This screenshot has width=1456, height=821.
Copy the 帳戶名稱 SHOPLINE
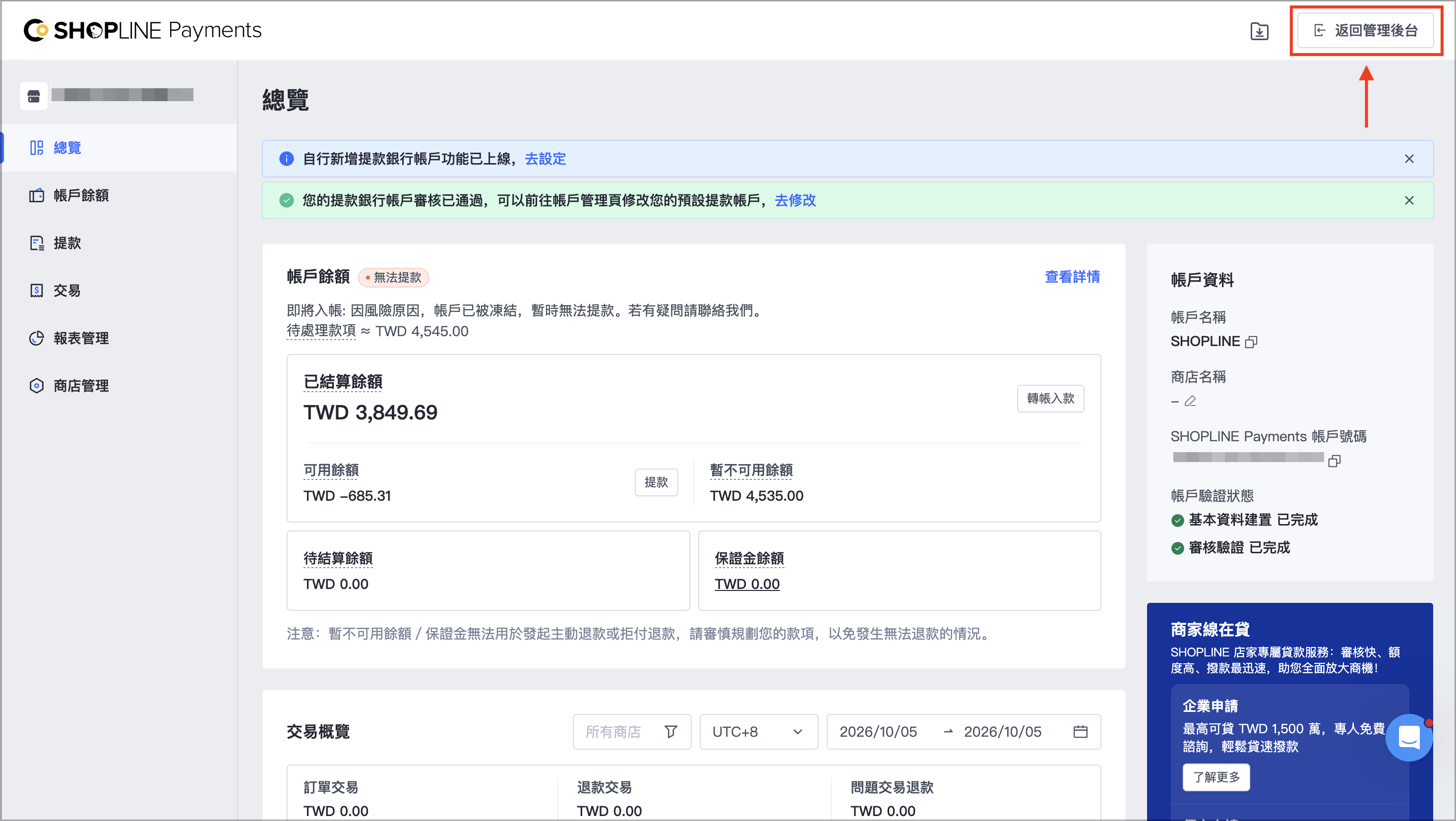(1251, 342)
